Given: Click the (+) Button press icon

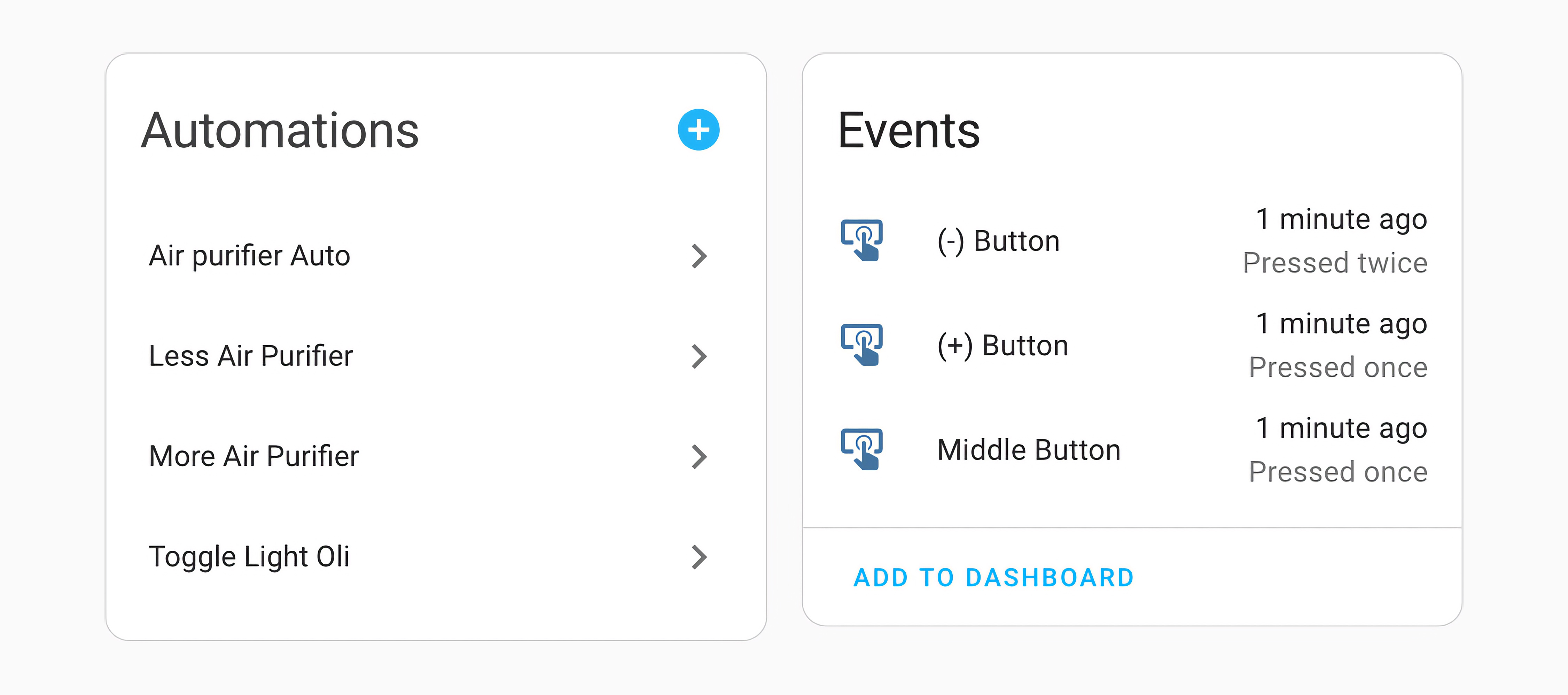Looking at the screenshot, I should [861, 345].
